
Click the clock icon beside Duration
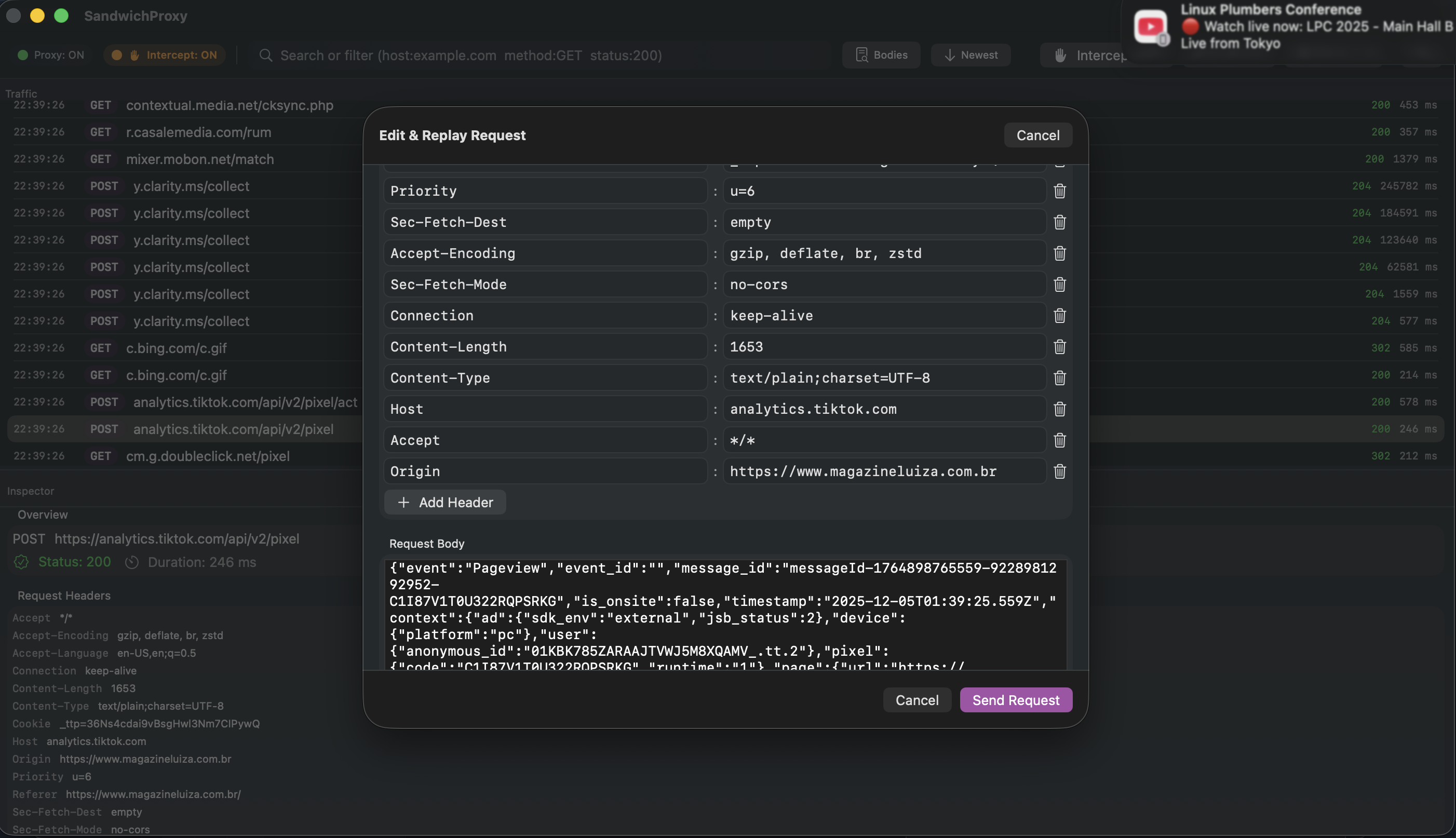(132, 562)
